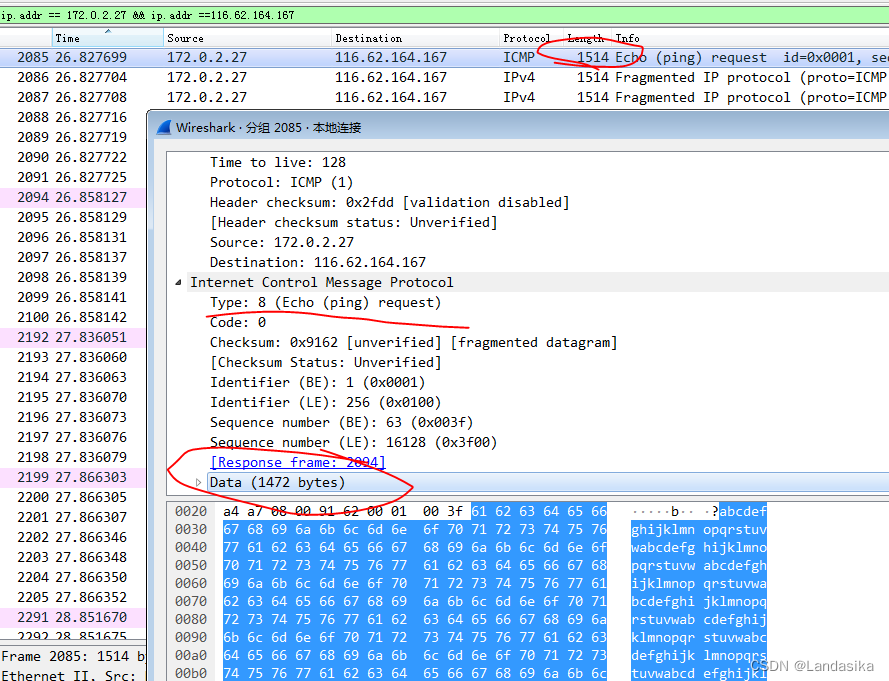Screen dimensions: 889x681
Task: Collapse the Internet Control Message Protocol tree
Action: [x=179, y=282]
